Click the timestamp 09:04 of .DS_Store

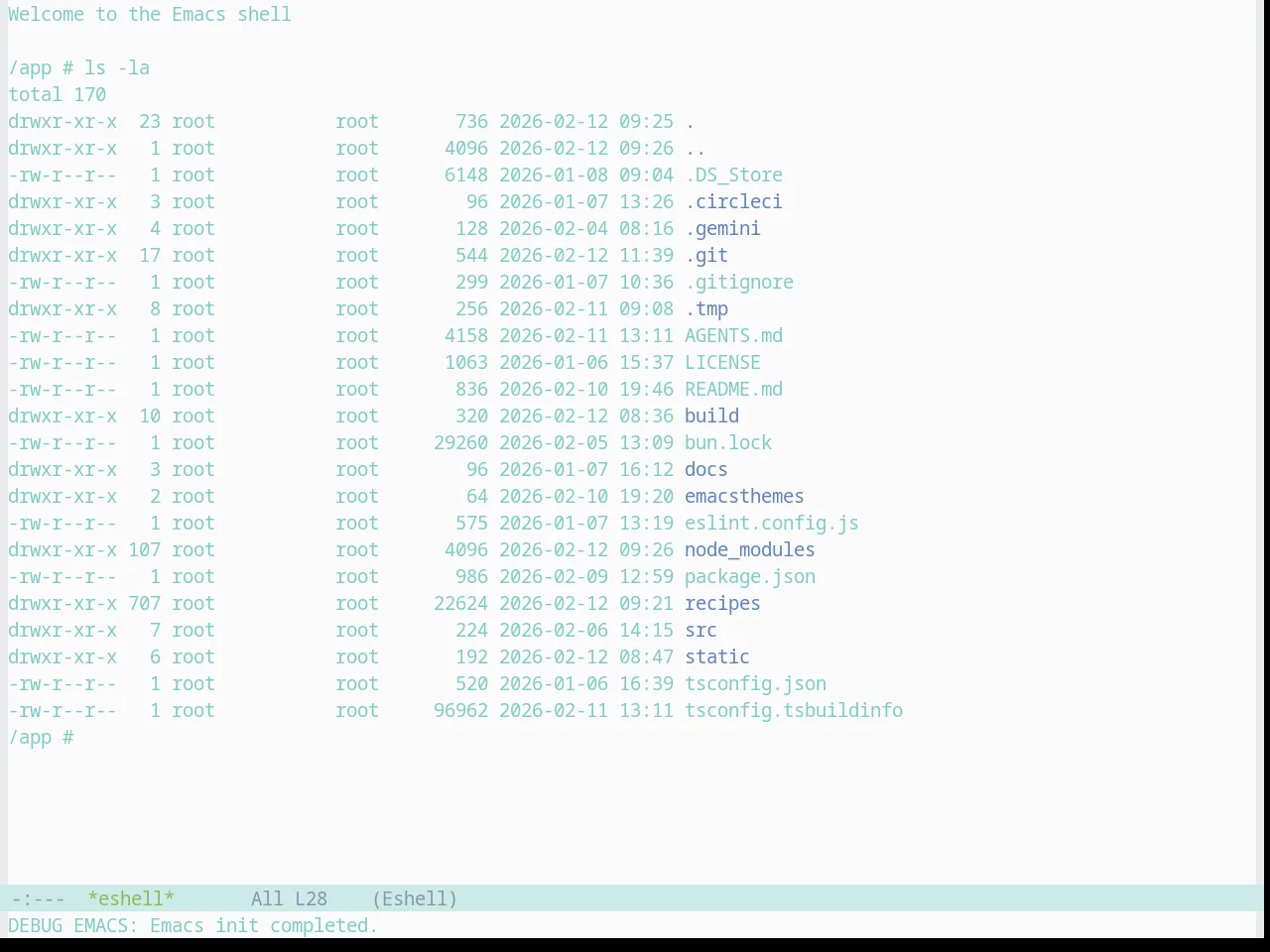(x=646, y=176)
